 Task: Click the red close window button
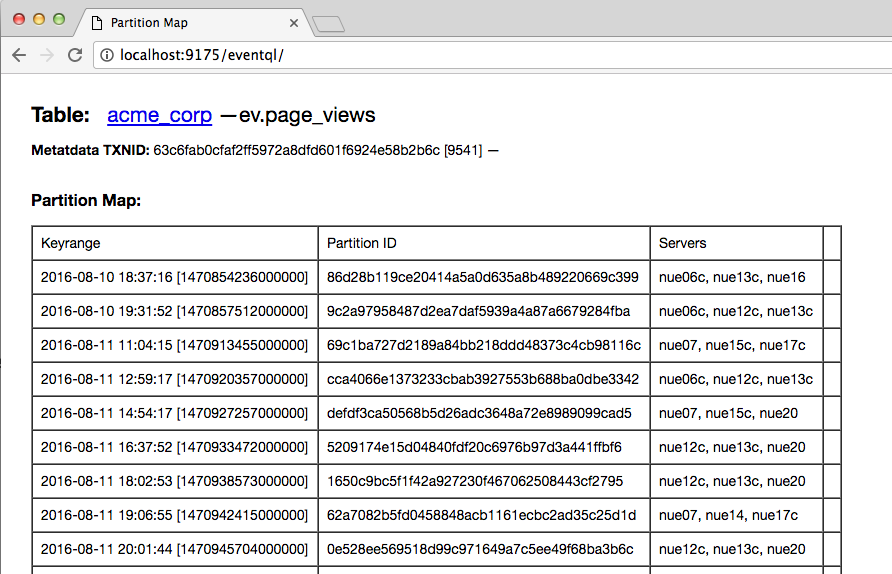pyautogui.click(x=19, y=19)
